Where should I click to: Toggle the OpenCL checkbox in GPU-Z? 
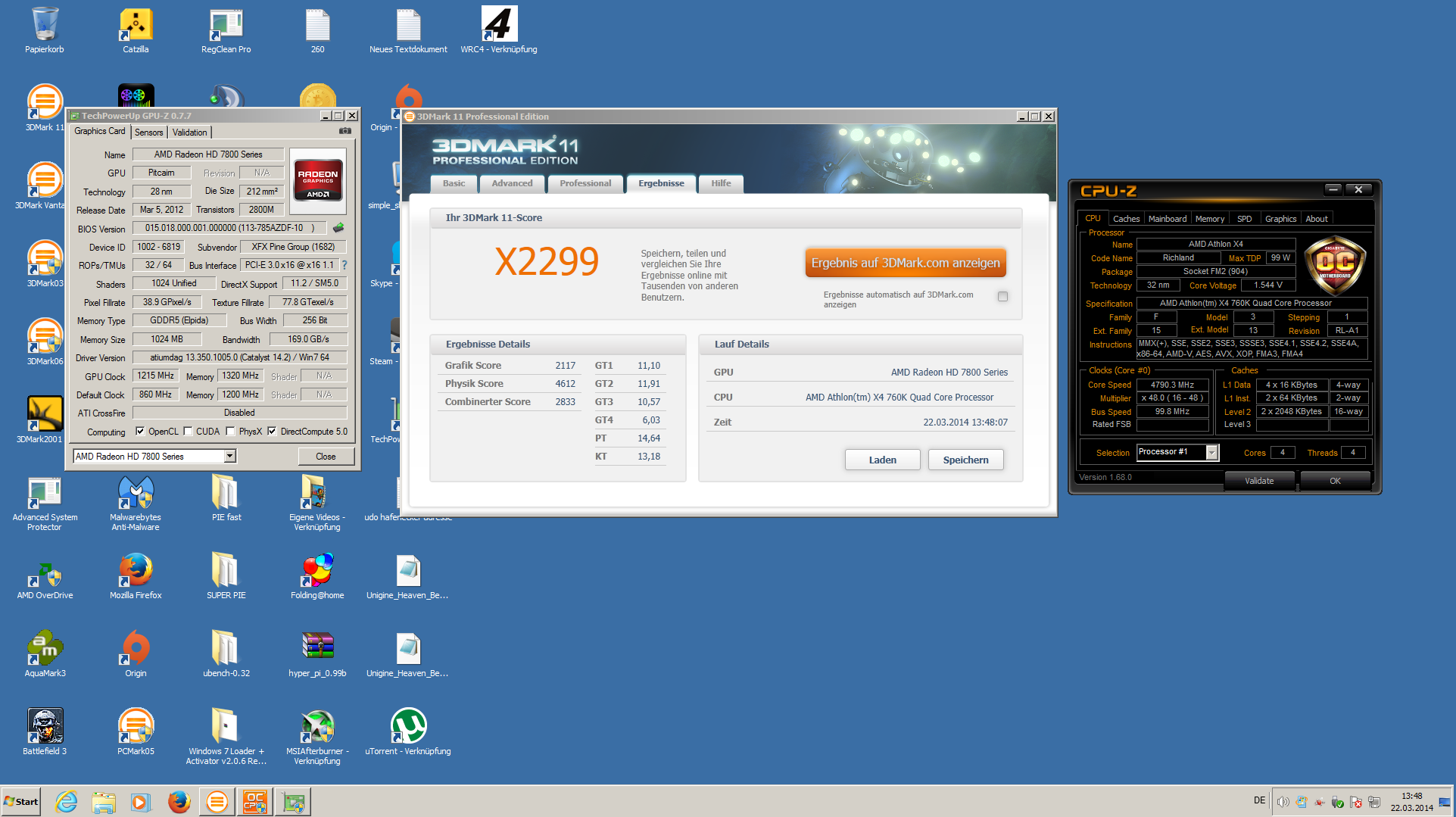(x=140, y=432)
